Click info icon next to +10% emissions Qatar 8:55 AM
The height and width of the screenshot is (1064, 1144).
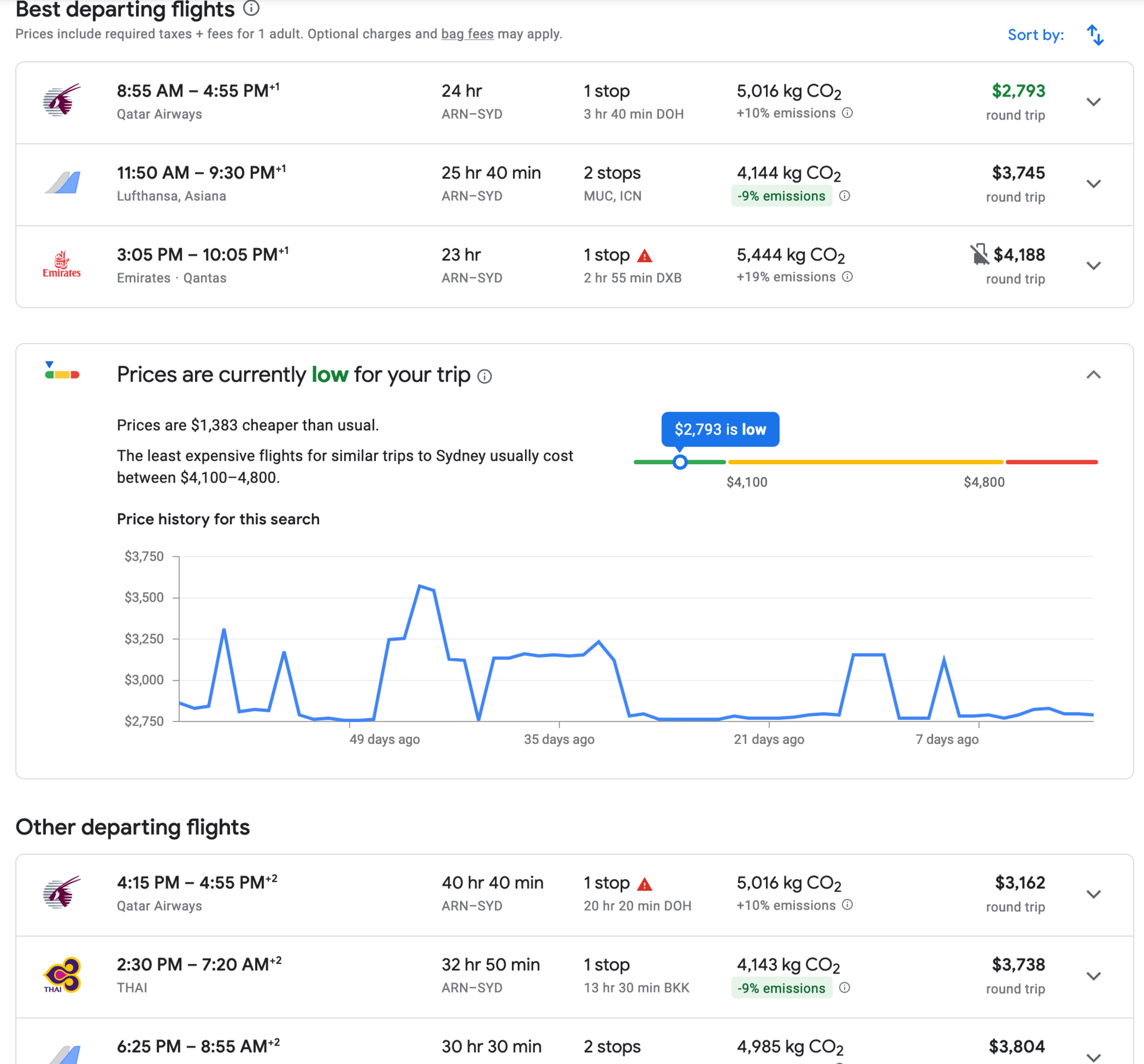(x=847, y=113)
